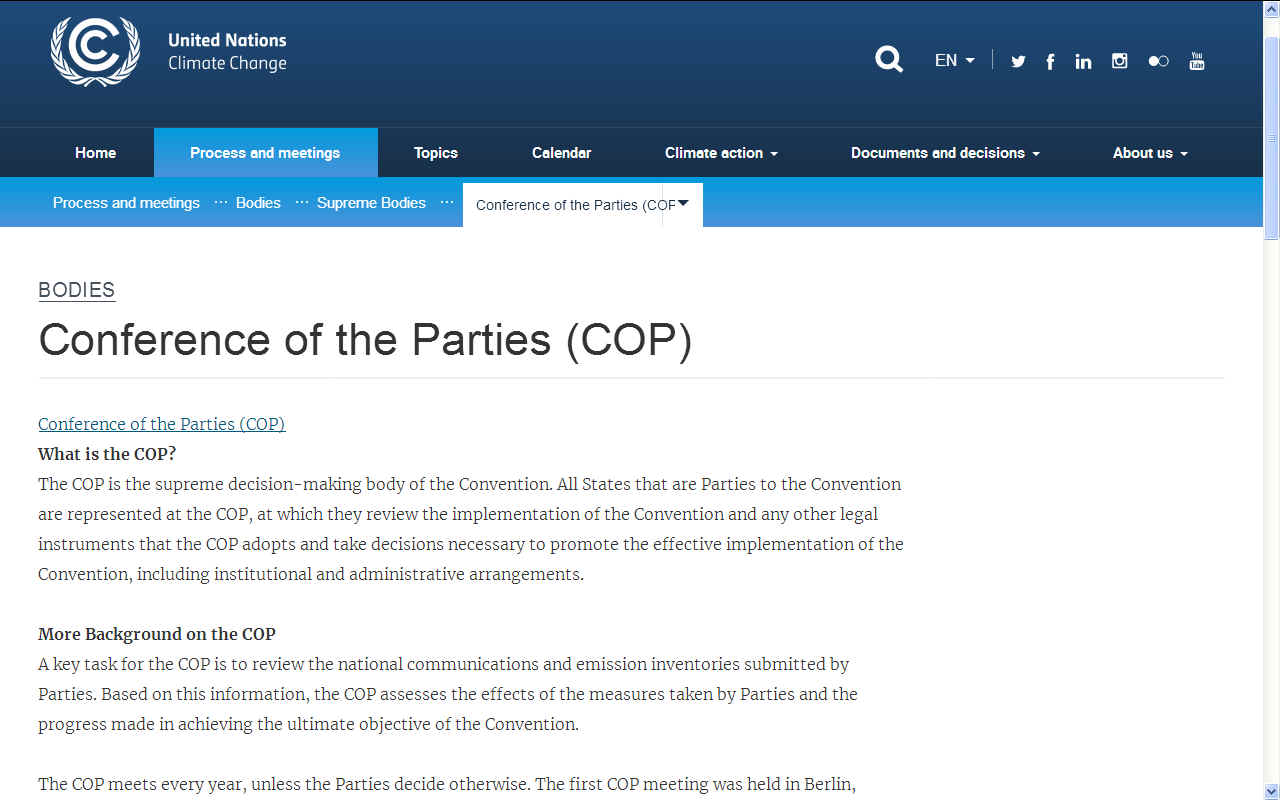Image resolution: width=1280 pixels, height=800 pixels.
Task: Click the BODIES heading link
Action: [x=77, y=290]
